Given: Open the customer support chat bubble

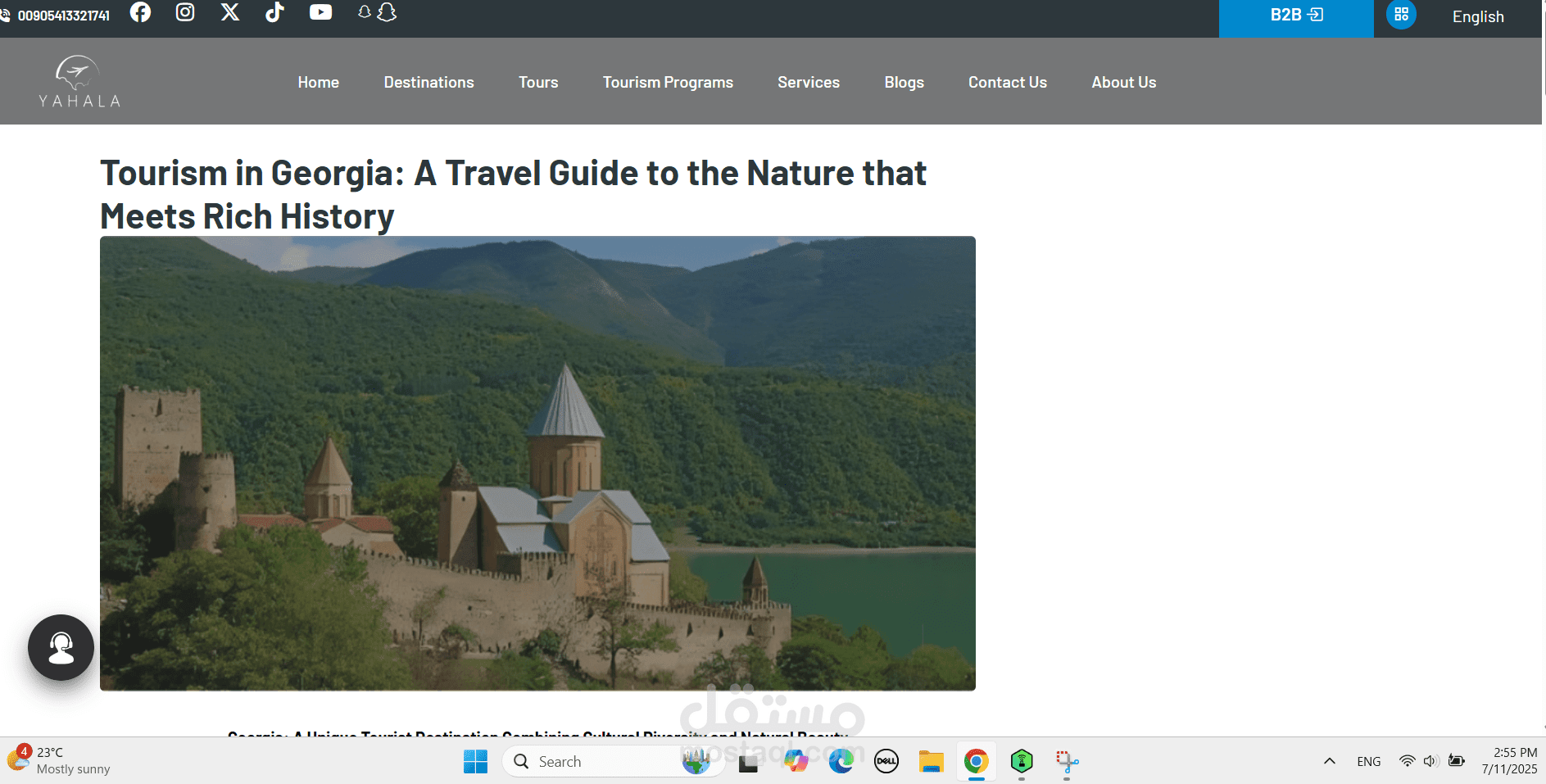Looking at the screenshot, I should 61,647.
